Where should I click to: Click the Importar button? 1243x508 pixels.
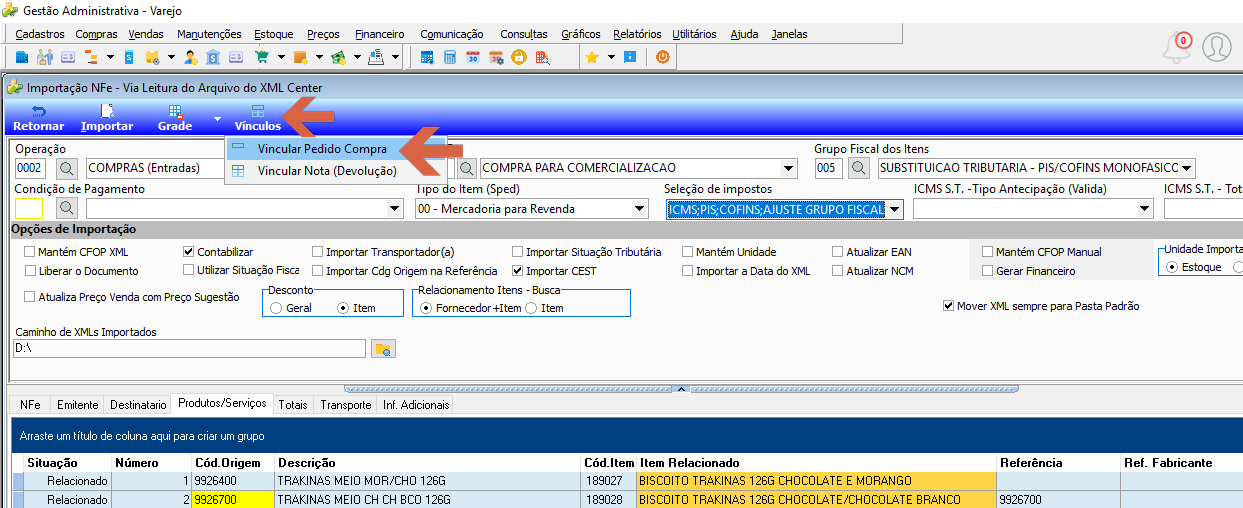coord(107,118)
